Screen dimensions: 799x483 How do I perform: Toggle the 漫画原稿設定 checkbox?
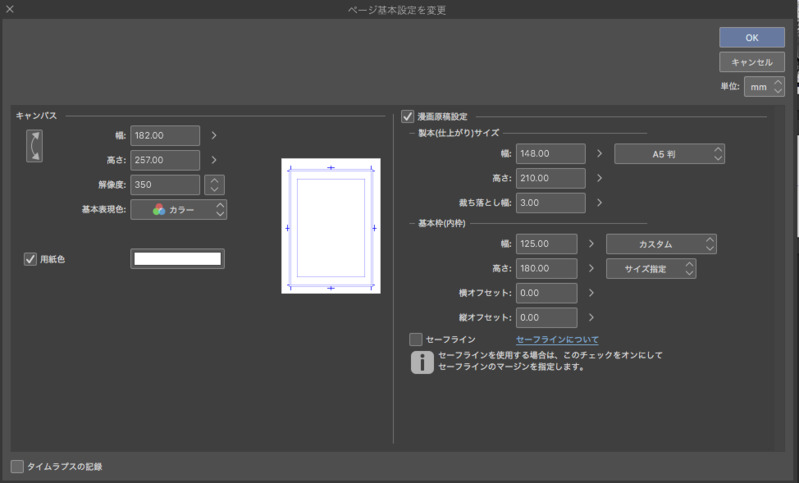click(407, 117)
